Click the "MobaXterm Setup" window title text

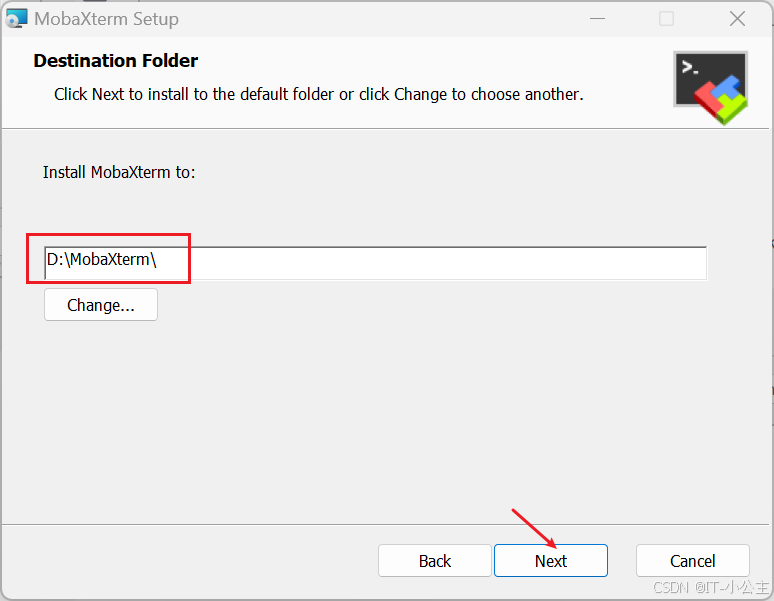pos(107,19)
